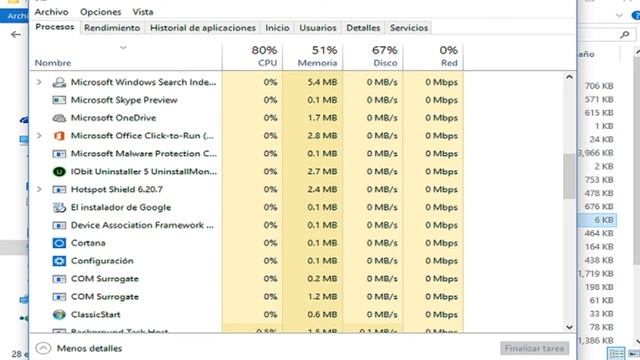This screenshot has height=360, width=640.
Task: Select the Cortana process name
Action: (x=88, y=243)
